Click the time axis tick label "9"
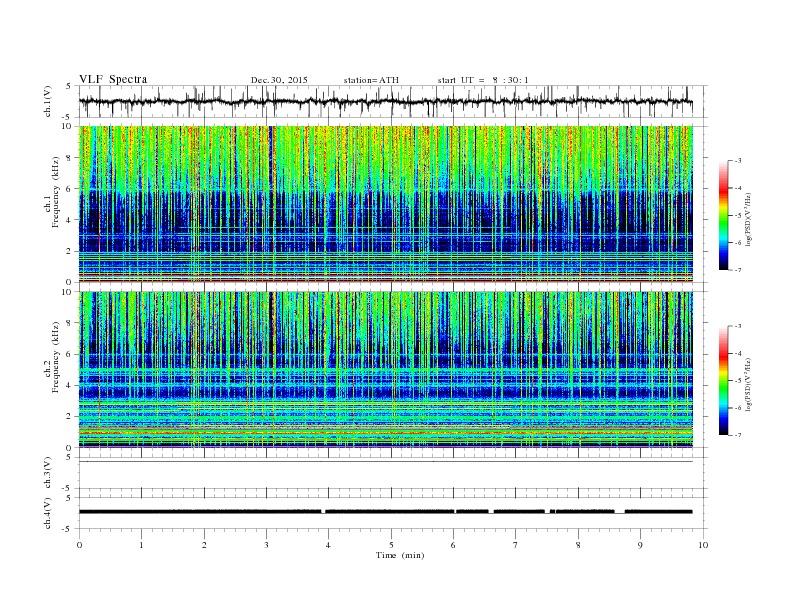This screenshot has height=612, width=792. (640, 545)
